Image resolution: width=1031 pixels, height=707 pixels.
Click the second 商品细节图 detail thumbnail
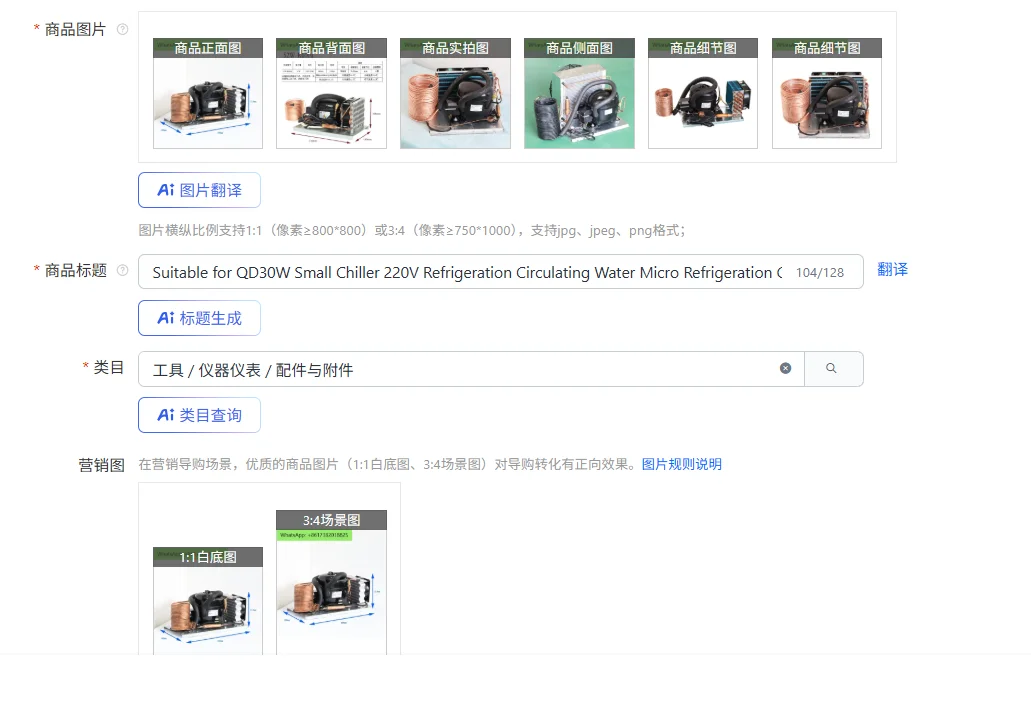pyautogui.click(x=827, y=92)
